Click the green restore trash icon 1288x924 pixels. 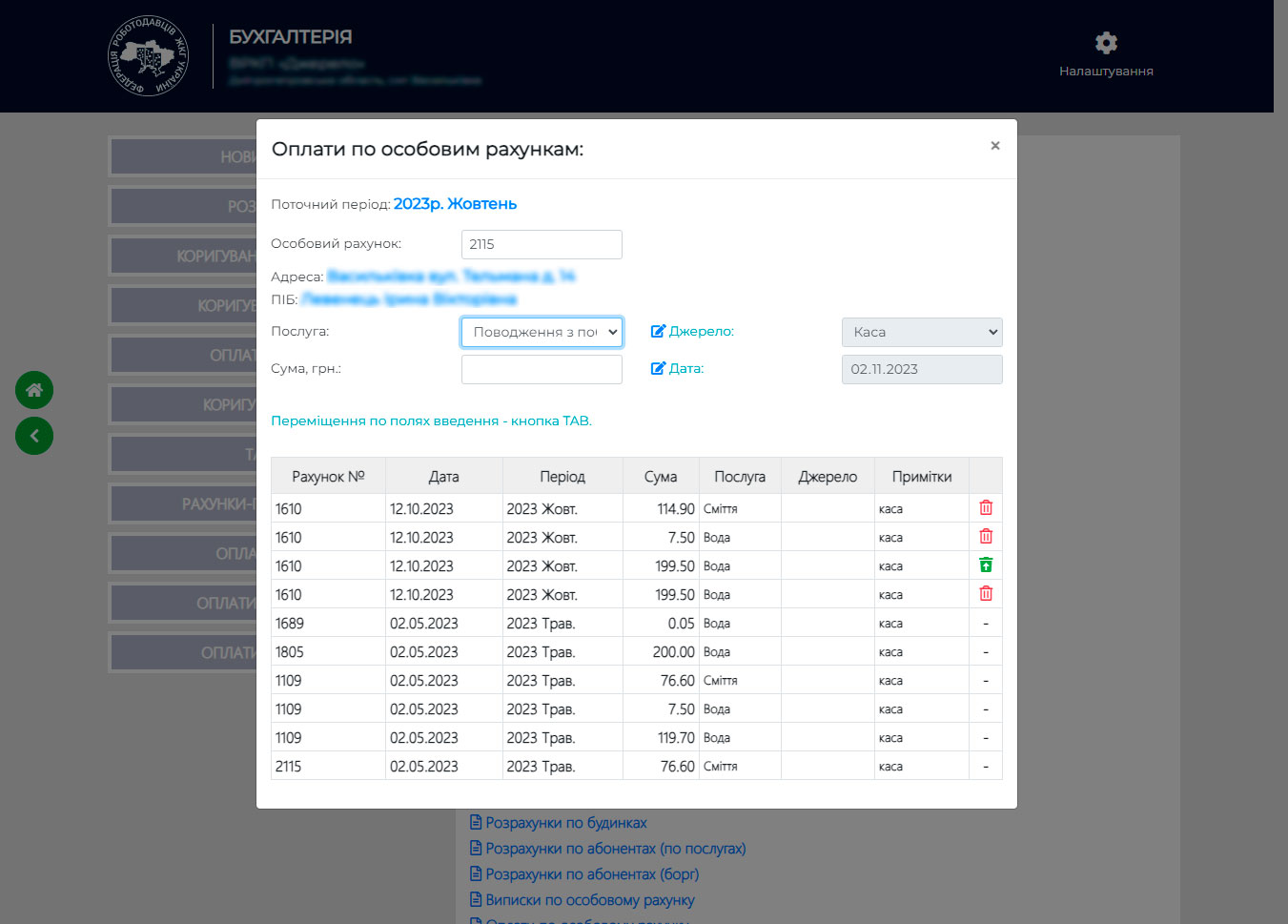[986, 565]
